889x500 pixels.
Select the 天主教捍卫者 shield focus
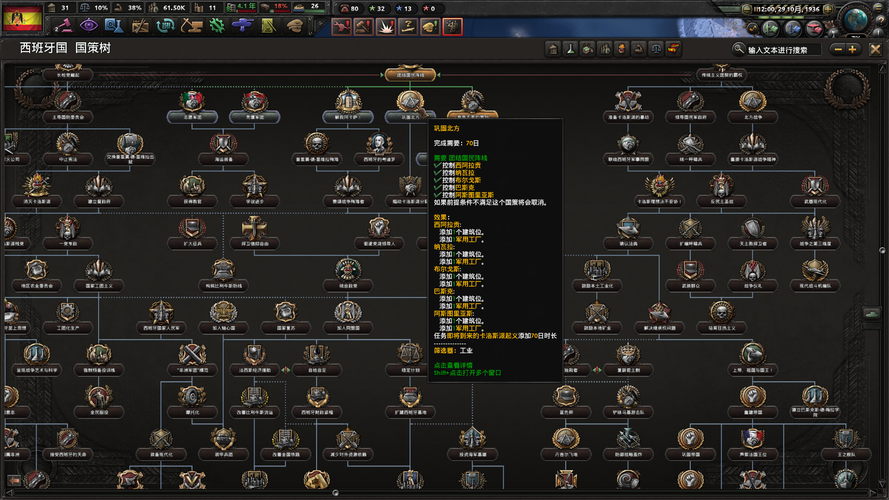(753, 234)
